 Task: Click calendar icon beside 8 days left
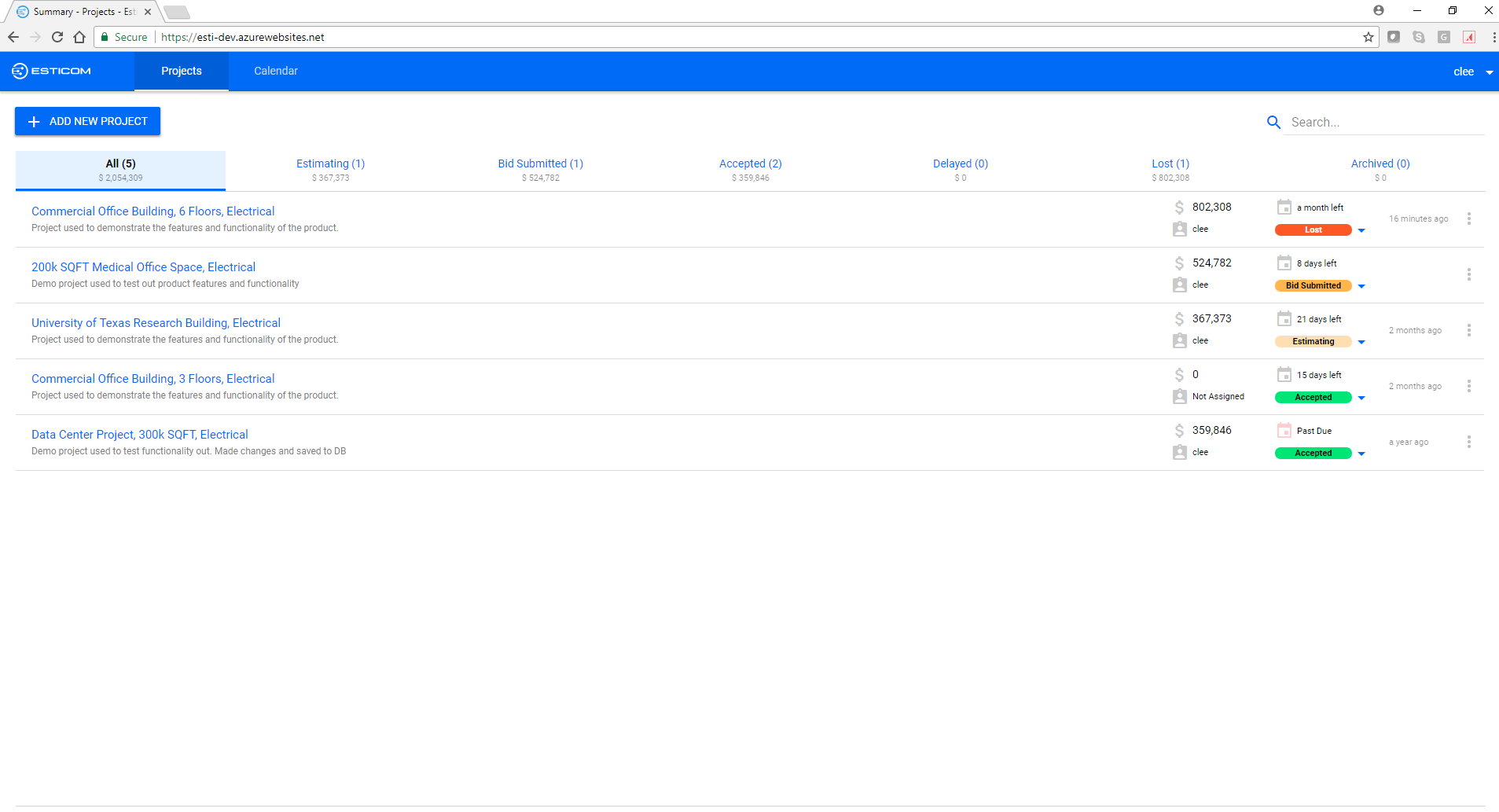click(1284, 263)
